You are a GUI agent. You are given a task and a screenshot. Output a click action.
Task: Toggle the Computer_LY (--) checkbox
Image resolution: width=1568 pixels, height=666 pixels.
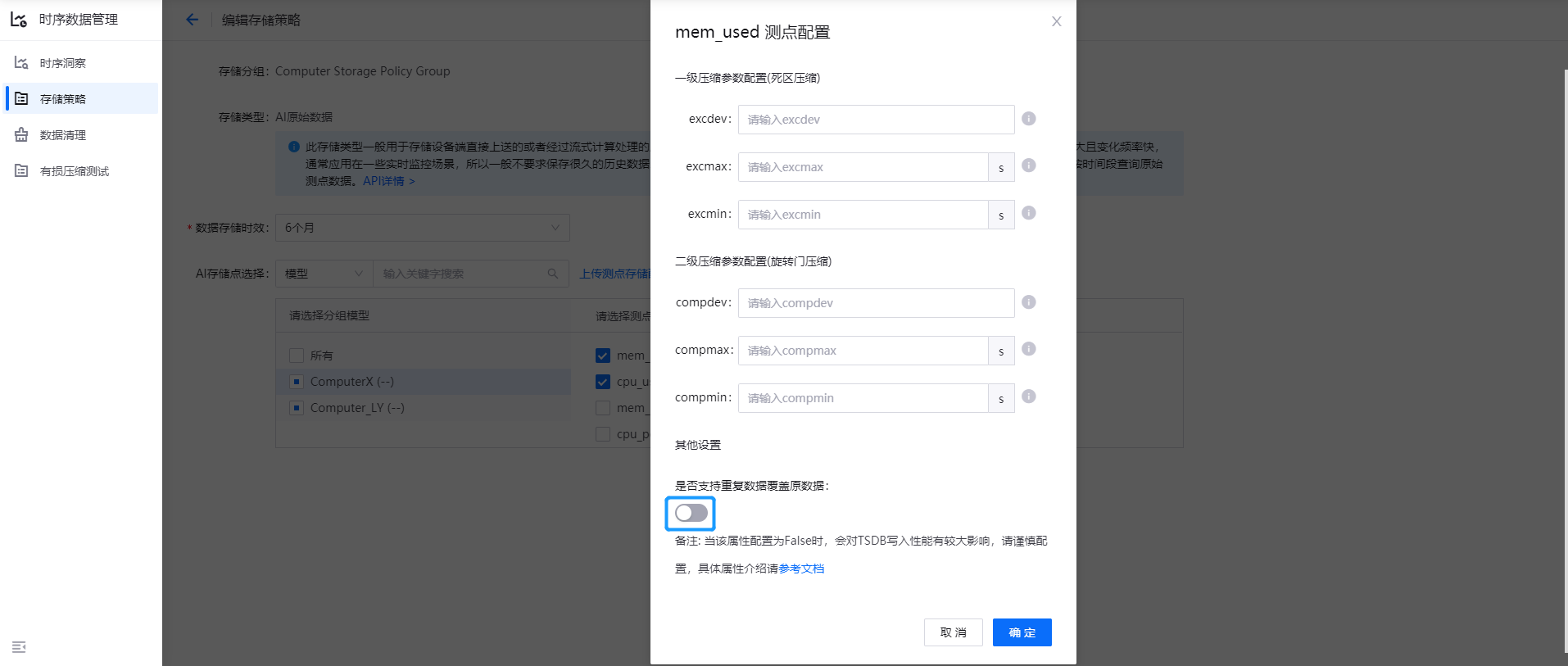pos(297,408)
